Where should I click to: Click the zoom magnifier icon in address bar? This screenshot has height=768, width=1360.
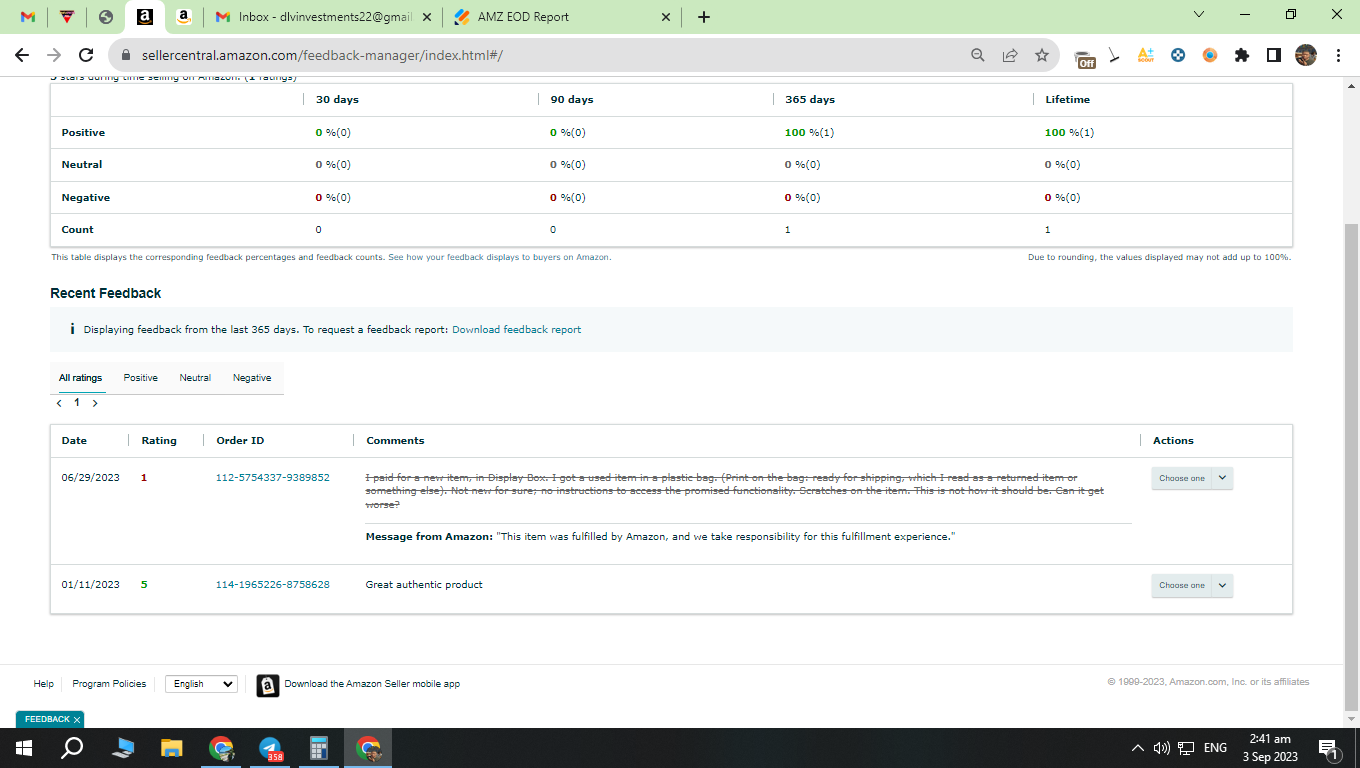pyautogui.click(x=978, y=55)
